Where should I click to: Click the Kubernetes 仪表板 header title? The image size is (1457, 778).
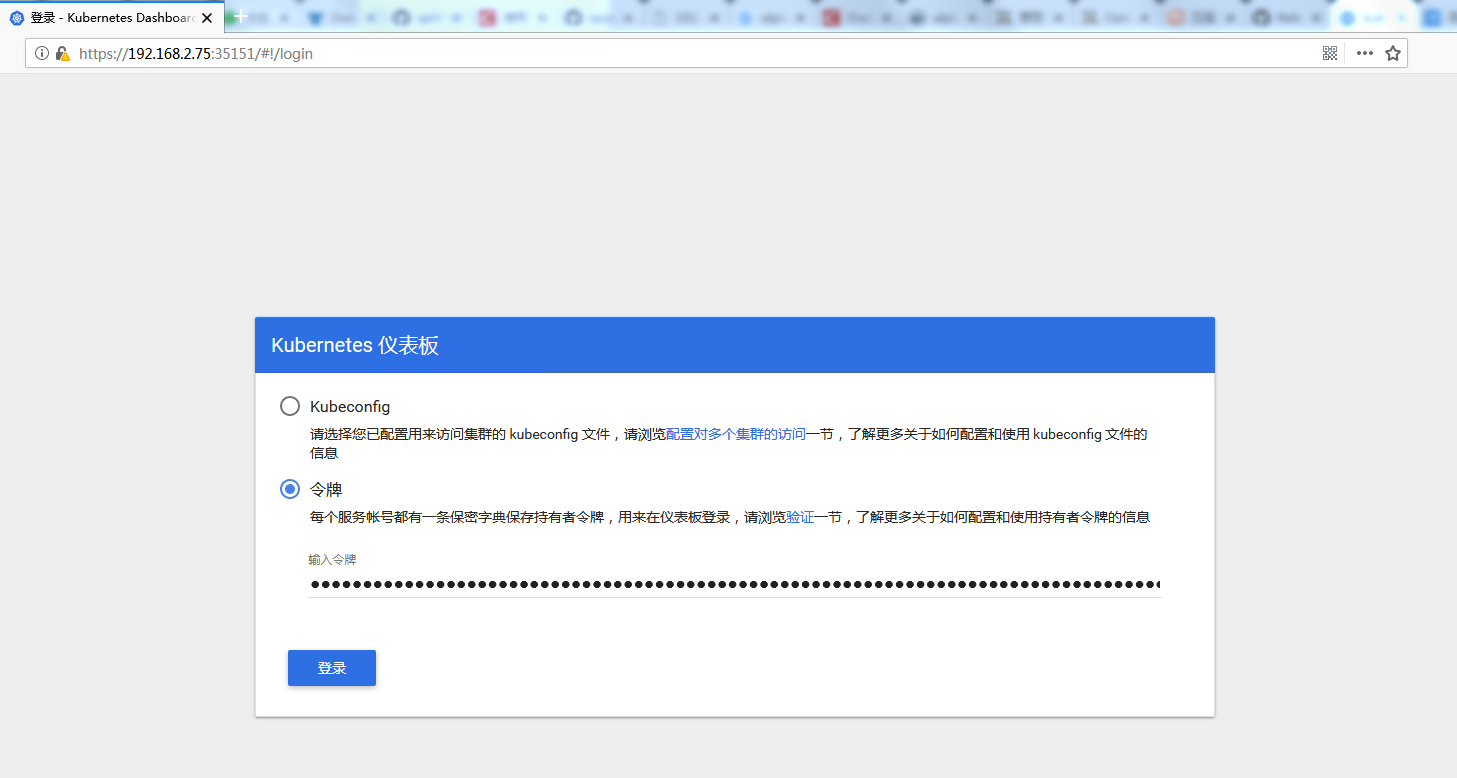tap(355, 346)
